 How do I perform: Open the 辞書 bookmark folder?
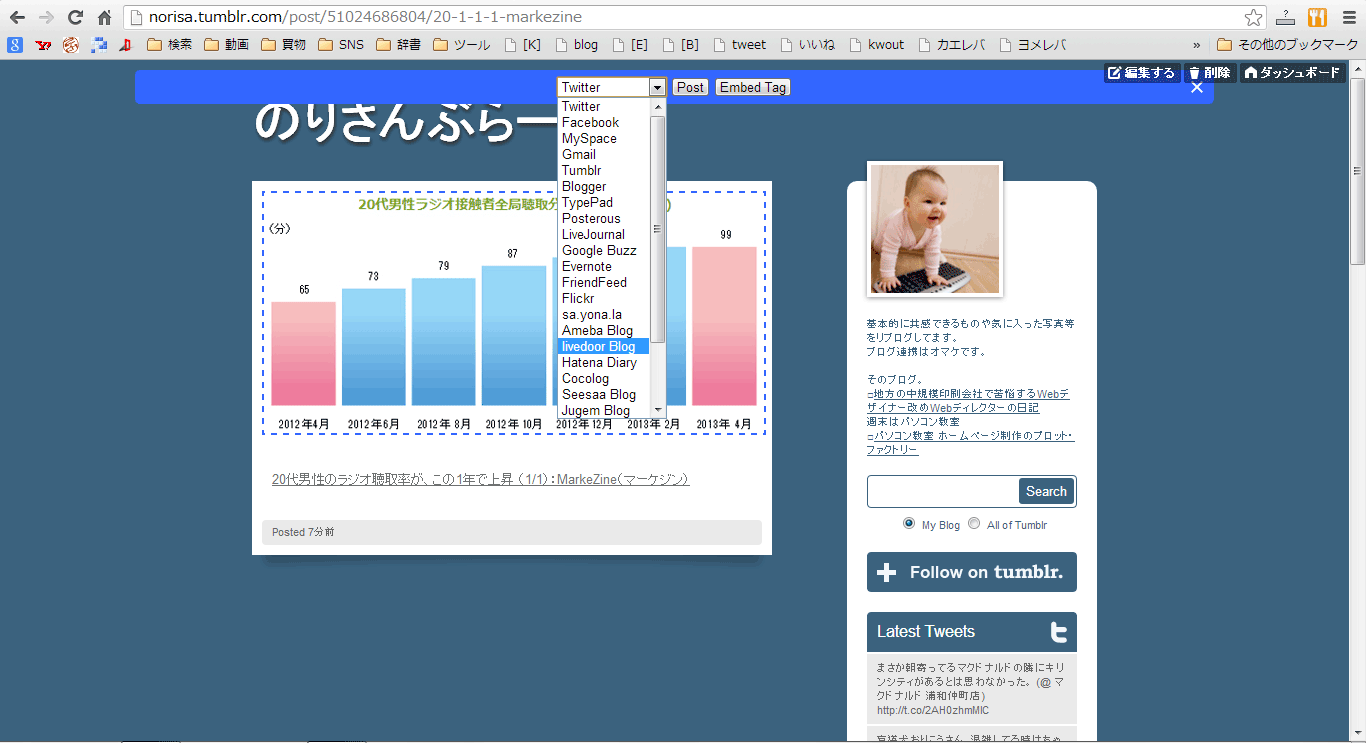click(x=398, y=44)
